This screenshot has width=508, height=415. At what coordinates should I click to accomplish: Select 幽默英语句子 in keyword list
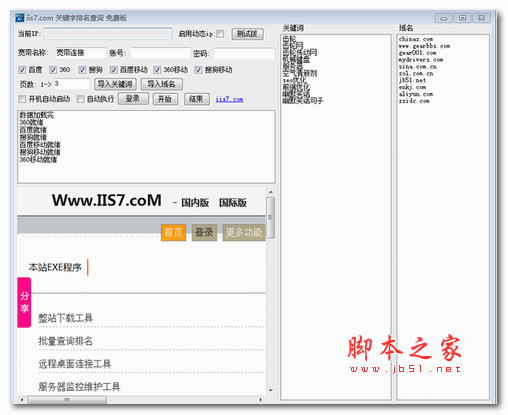(x=303, y=101)
